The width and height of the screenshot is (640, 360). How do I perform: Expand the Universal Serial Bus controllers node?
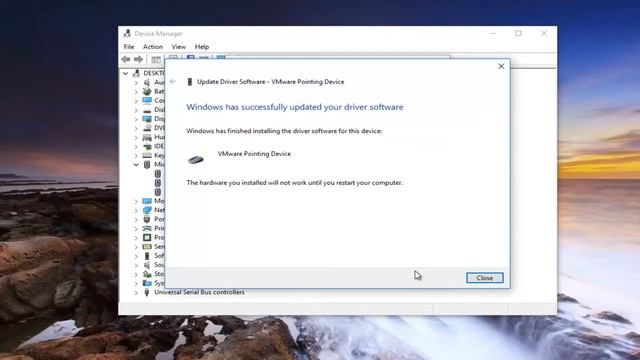click(x=136, y=292)
